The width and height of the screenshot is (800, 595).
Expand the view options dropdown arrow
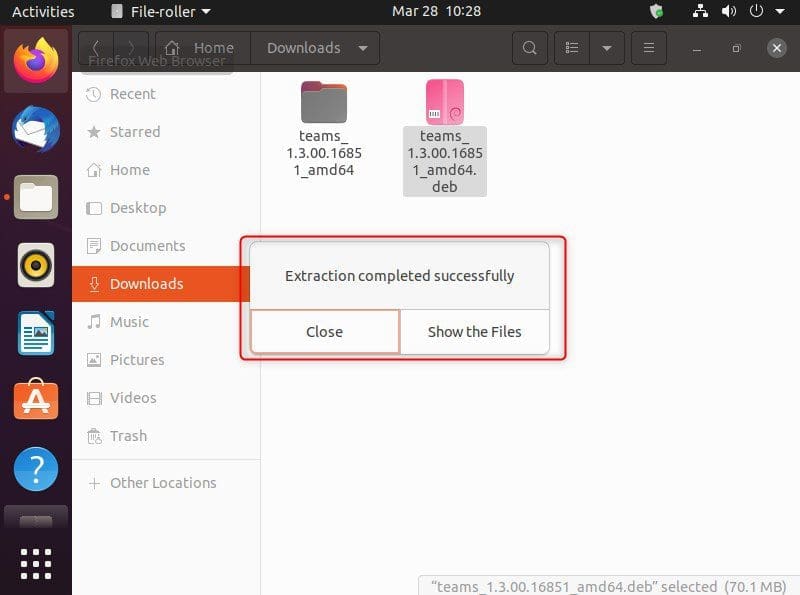(x=606, y=48)
